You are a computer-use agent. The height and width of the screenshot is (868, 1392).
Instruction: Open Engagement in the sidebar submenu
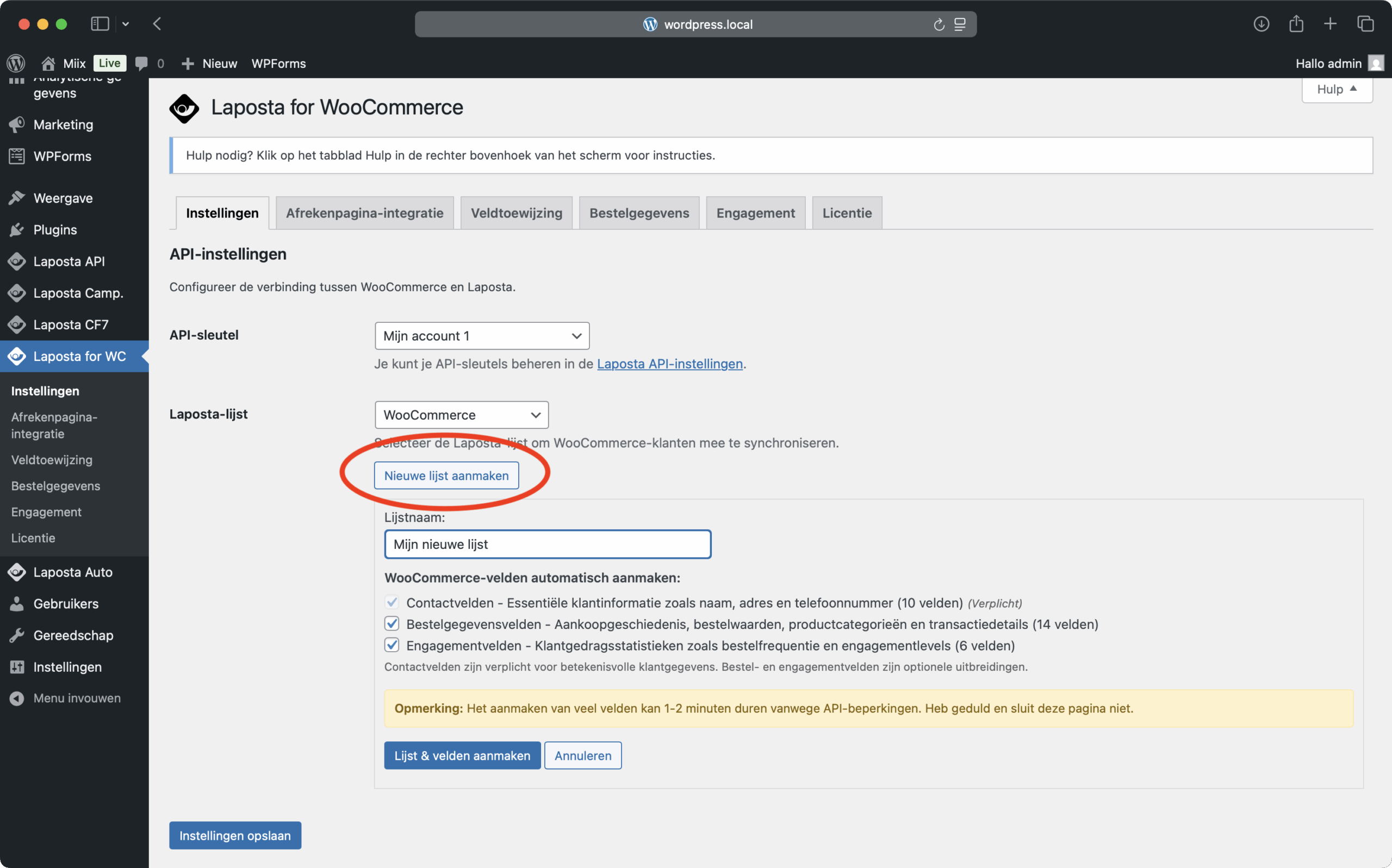(46, 511)
